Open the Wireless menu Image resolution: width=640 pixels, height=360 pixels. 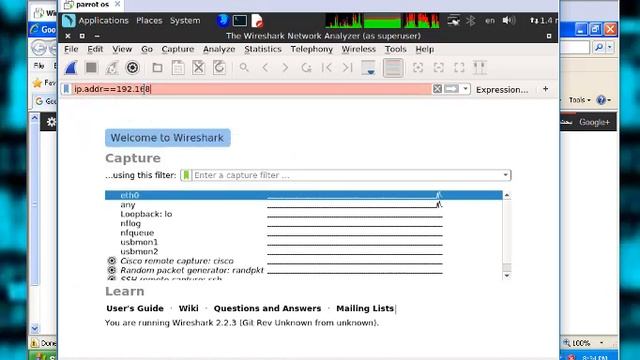358,49
